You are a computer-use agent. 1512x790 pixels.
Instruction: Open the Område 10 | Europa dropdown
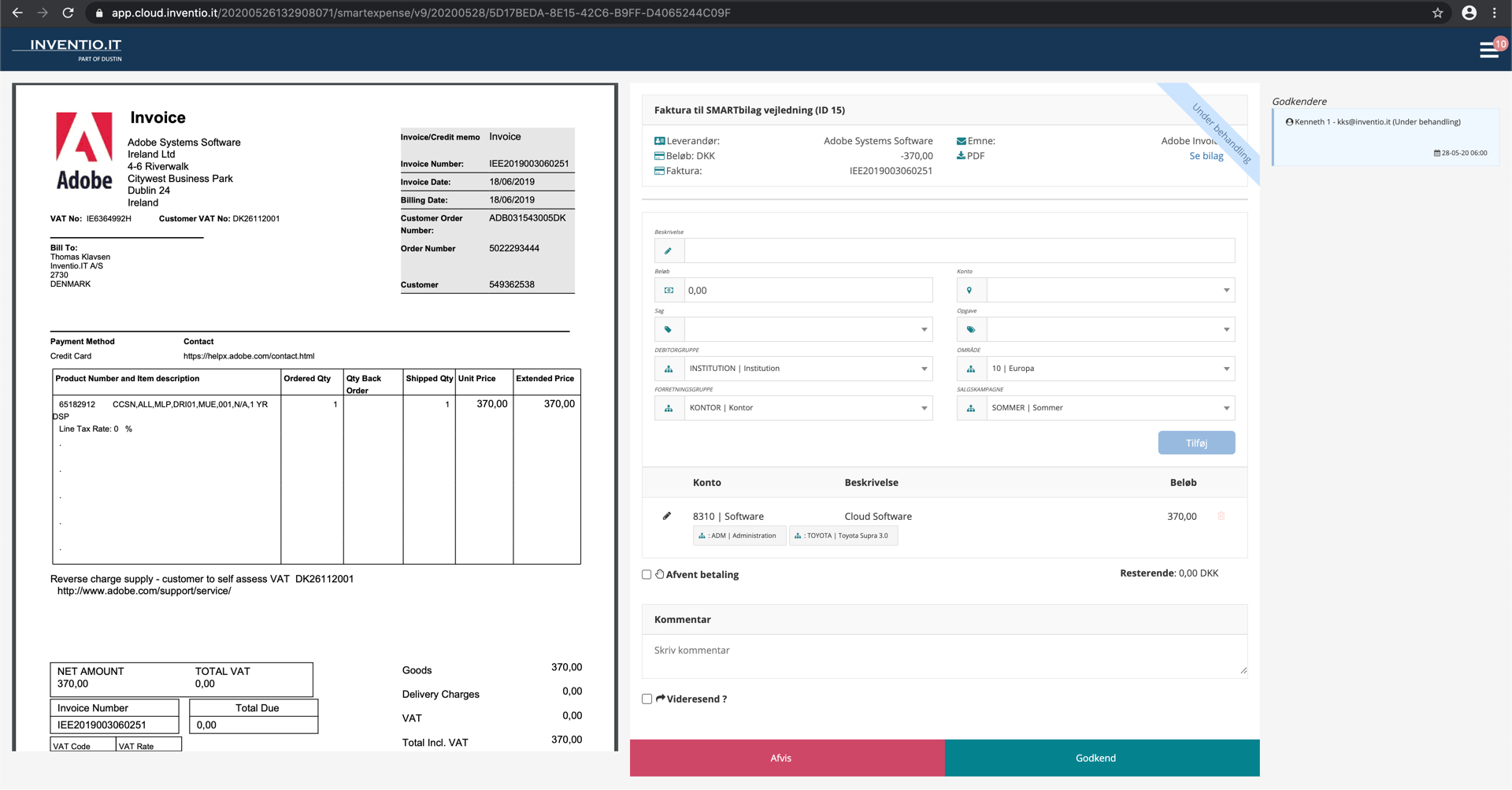pos(1110,369)
